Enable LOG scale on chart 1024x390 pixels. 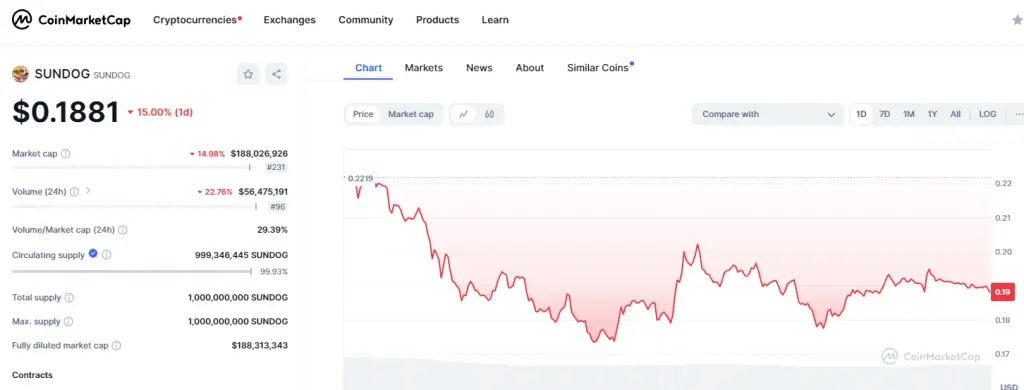(987, 114)
